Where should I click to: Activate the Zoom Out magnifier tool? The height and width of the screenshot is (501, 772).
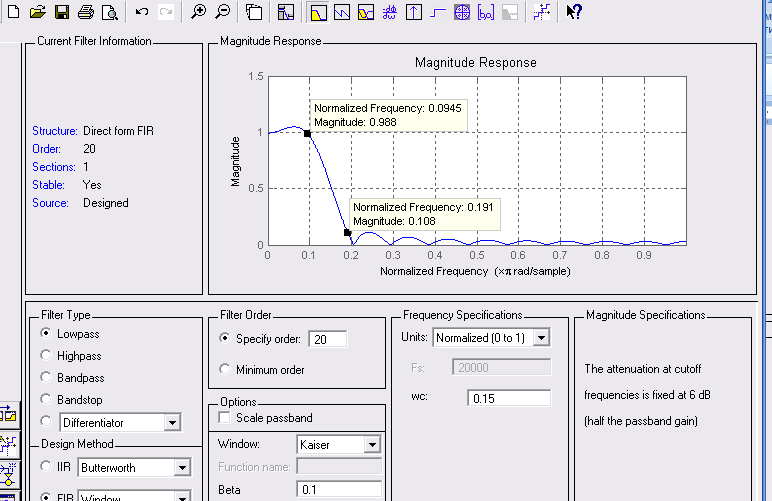pyautogui.click(x=223, y=11)
